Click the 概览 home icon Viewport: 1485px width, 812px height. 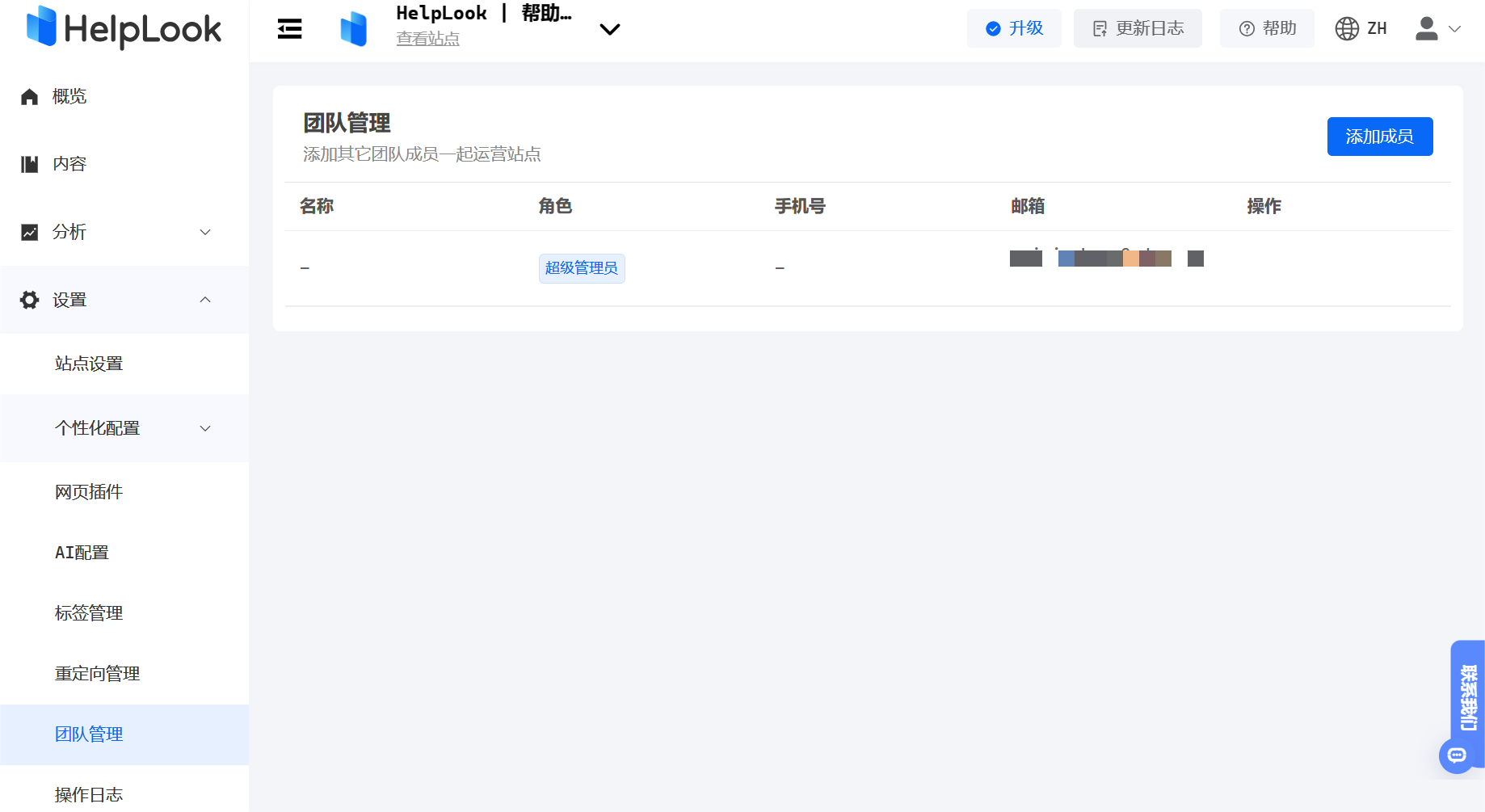[x=30, y=97]
